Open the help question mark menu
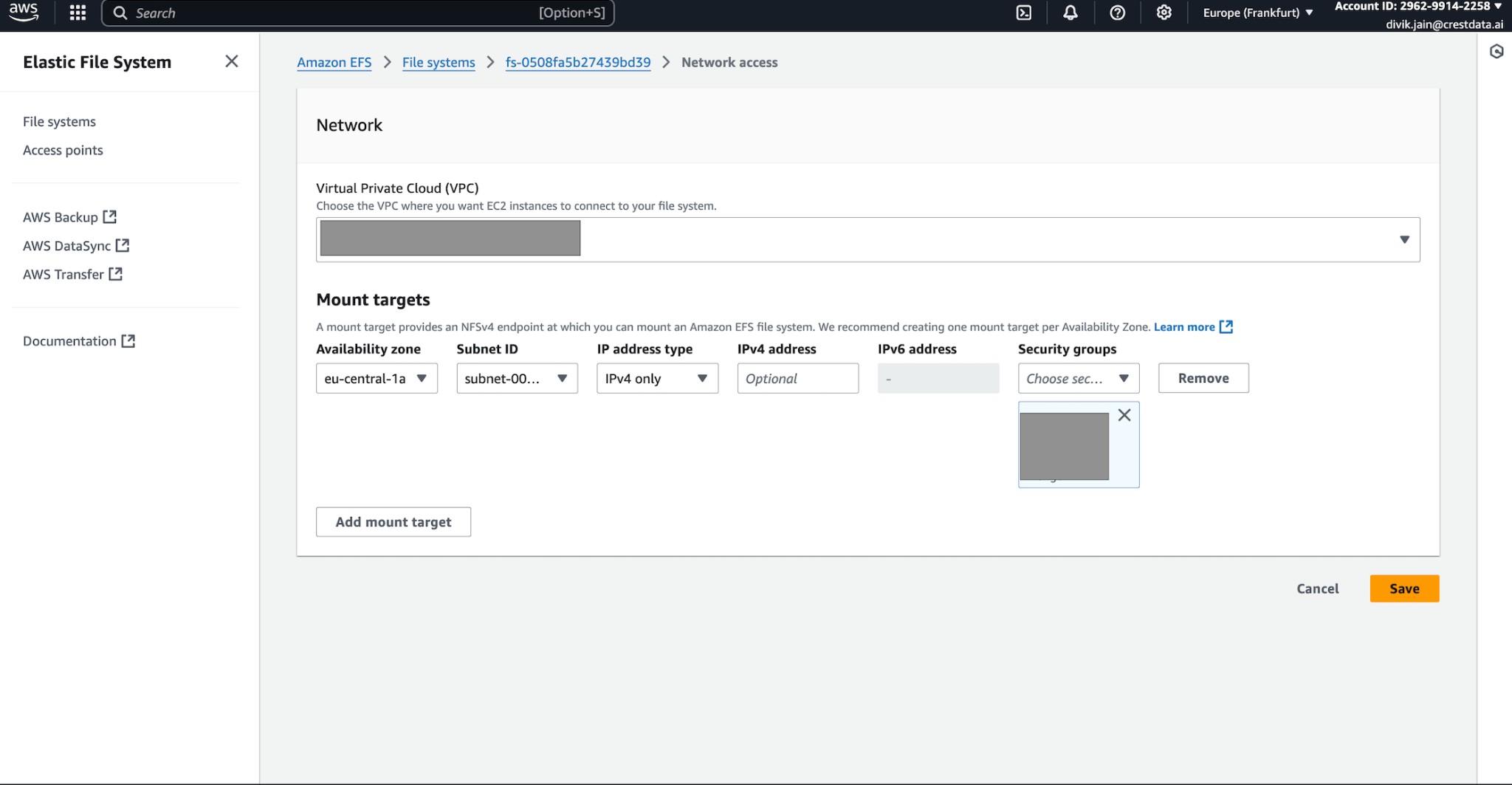The width and height of the screenshot is (1512, 785). (1117, 13)
